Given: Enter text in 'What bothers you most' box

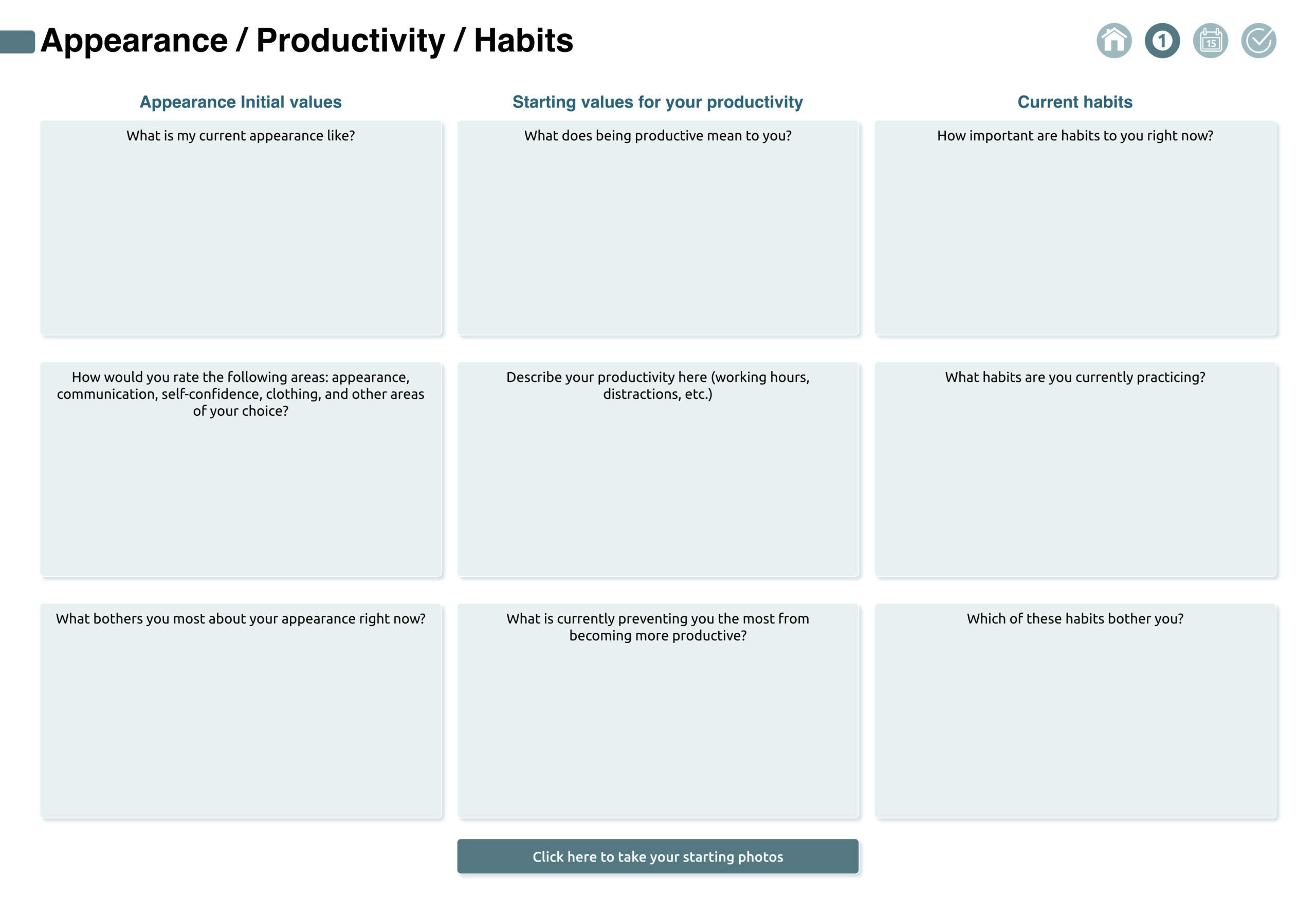Looking at the screenshot, I should tap(241, 722).
